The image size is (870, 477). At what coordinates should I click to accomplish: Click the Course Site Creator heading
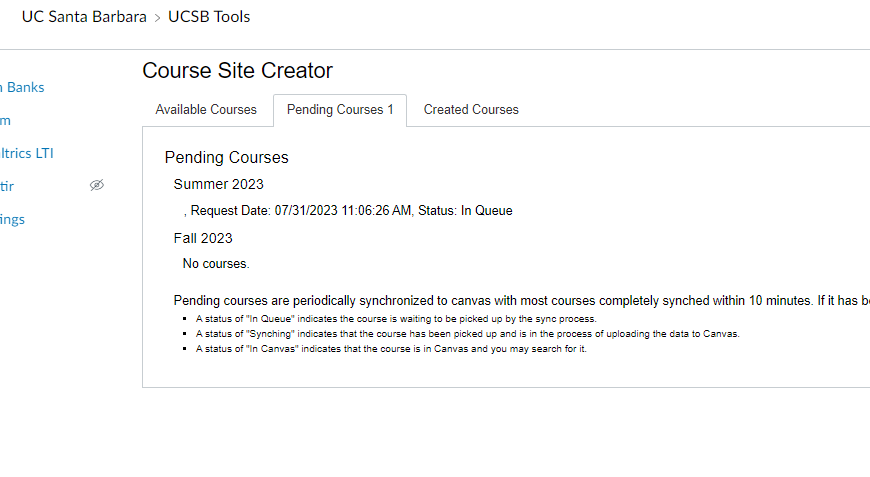tap(237, 70)
